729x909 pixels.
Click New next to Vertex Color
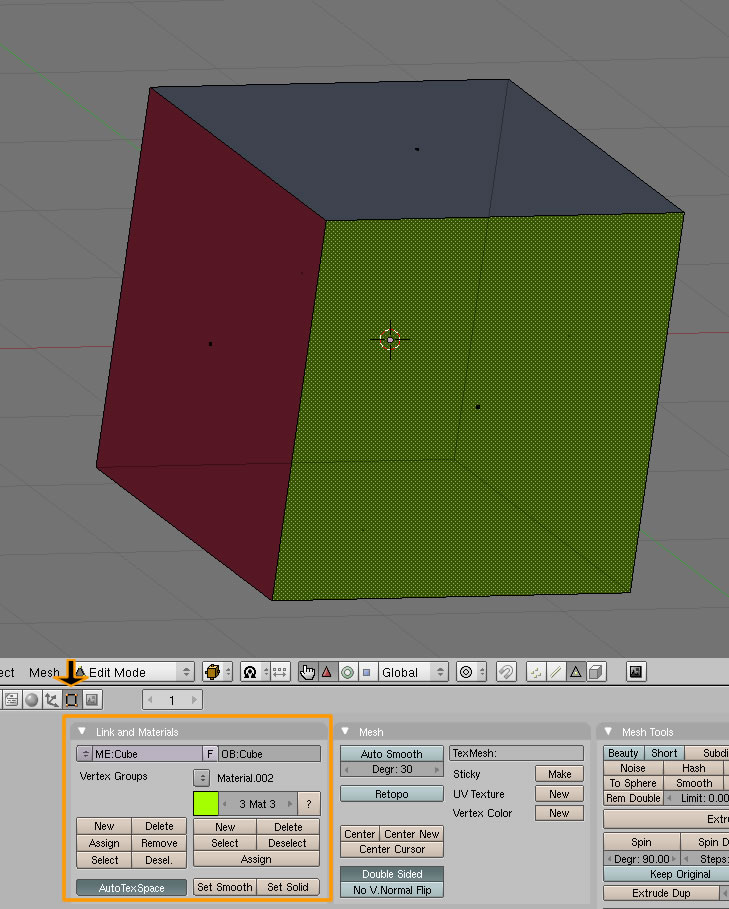pyautogui.click(x=559, y=813)
